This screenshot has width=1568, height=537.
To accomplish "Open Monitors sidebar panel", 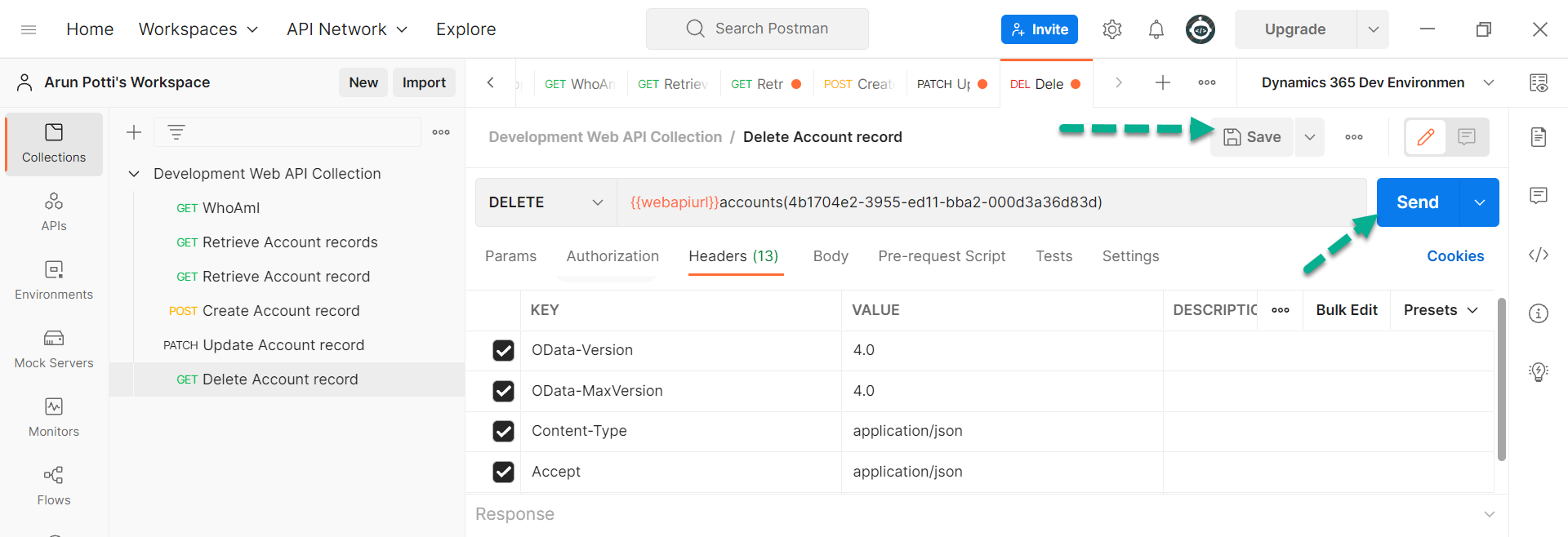I will click(x=54, y=418).
